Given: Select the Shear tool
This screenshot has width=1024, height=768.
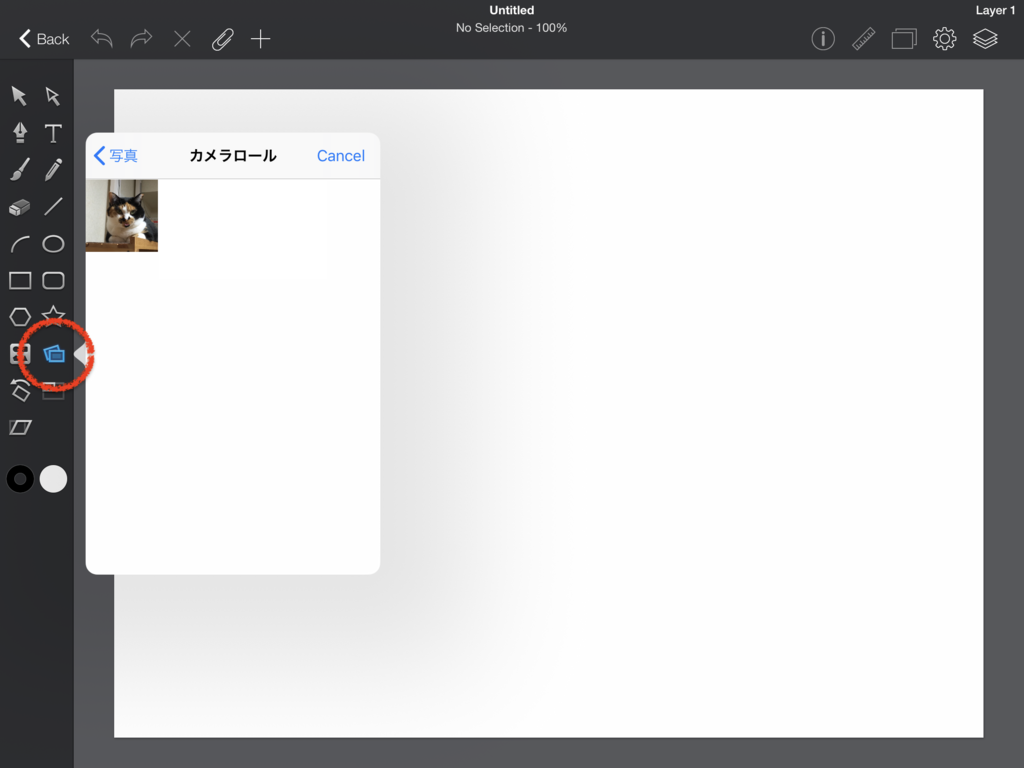Looking at the screenshot, I should [x=20, y=427].
